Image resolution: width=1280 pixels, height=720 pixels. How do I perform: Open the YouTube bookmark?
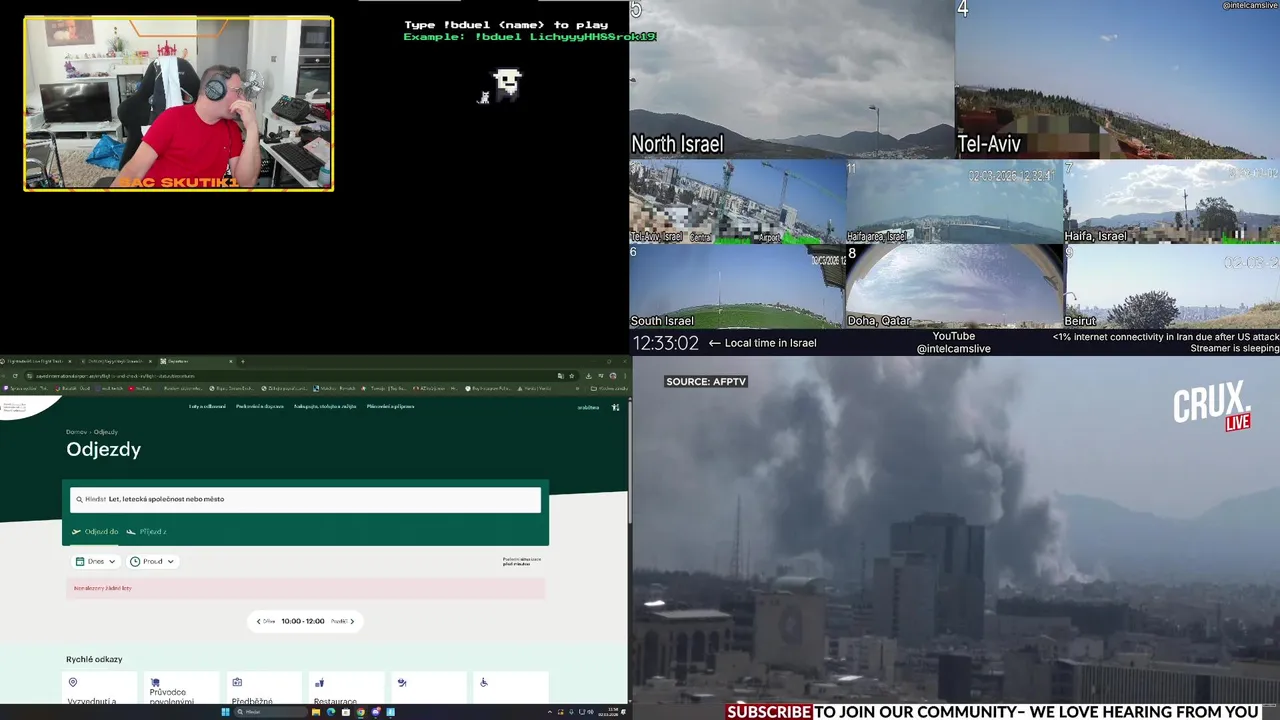coord(140,388)
